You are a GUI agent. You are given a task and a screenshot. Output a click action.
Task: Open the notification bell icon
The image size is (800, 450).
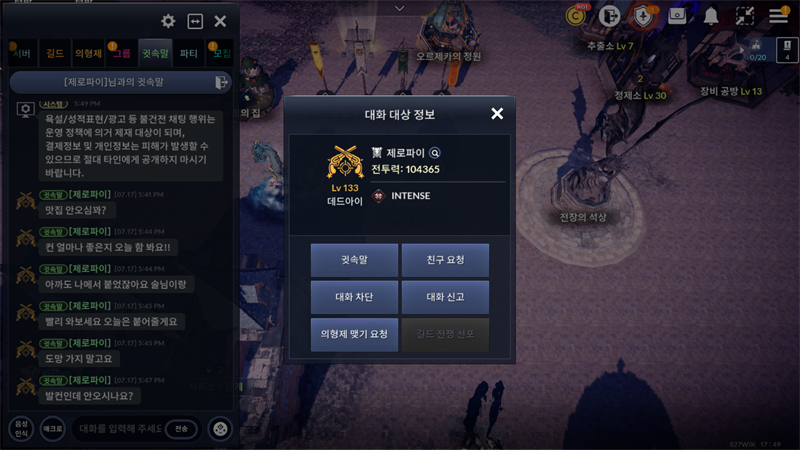tap(711, 16)
